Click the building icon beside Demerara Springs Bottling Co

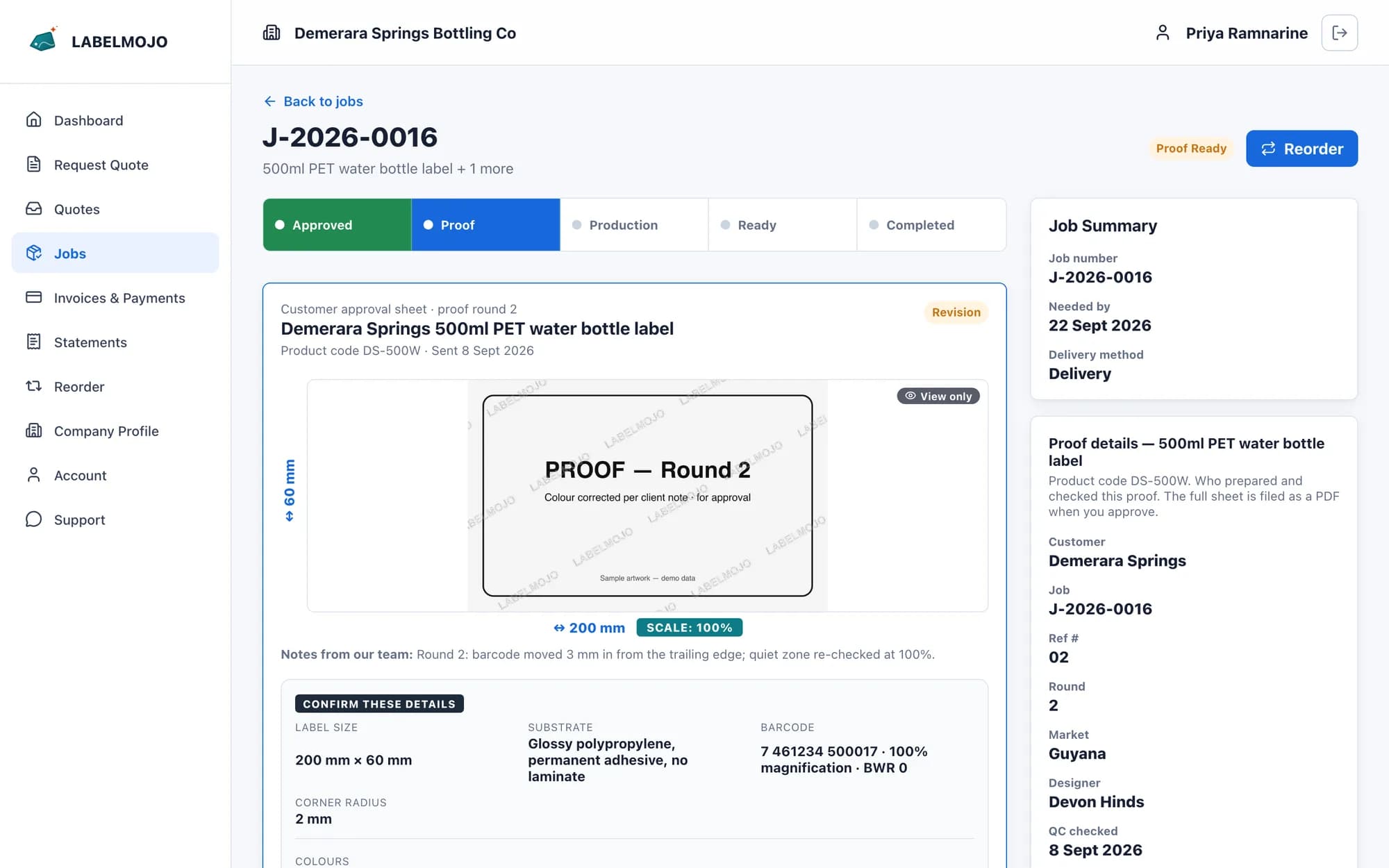pyautogui.click(x=272, y=33)
